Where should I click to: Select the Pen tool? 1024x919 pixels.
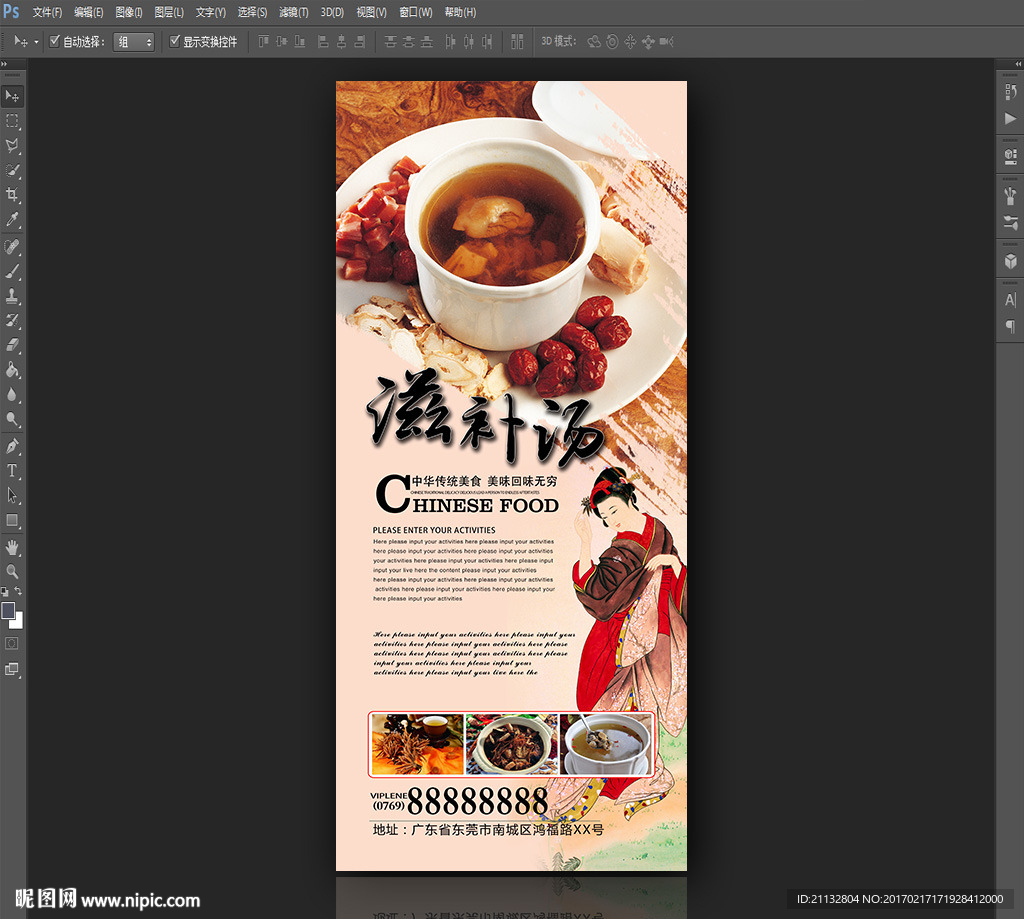tap(12, 446)
